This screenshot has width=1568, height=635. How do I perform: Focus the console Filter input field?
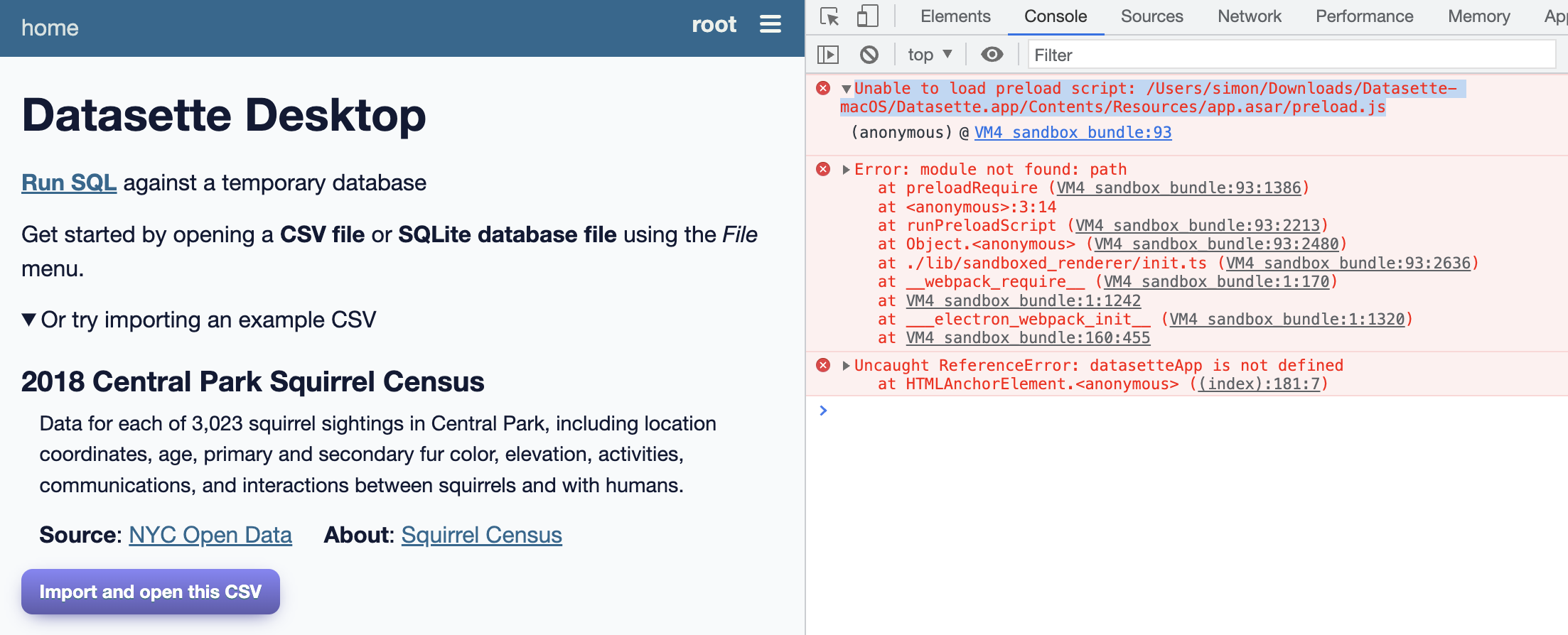pos(1291,55)
